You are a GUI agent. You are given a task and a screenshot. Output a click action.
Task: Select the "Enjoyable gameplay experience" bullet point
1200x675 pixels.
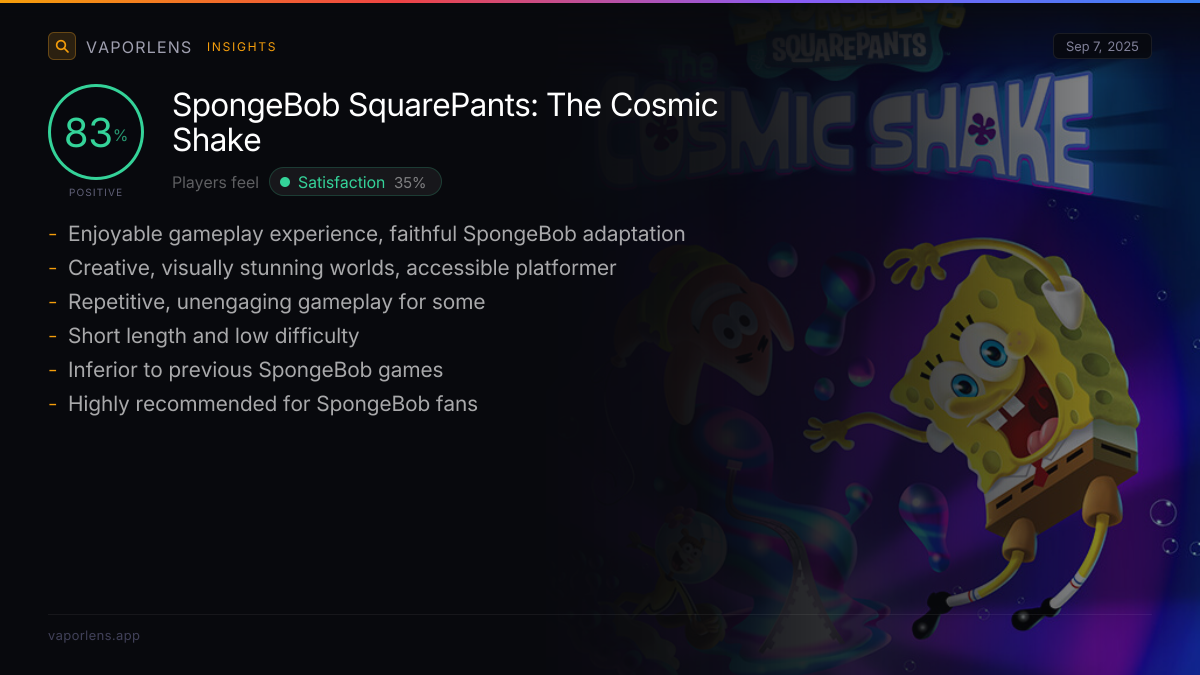pyautogui.click(x=376, y=234)
